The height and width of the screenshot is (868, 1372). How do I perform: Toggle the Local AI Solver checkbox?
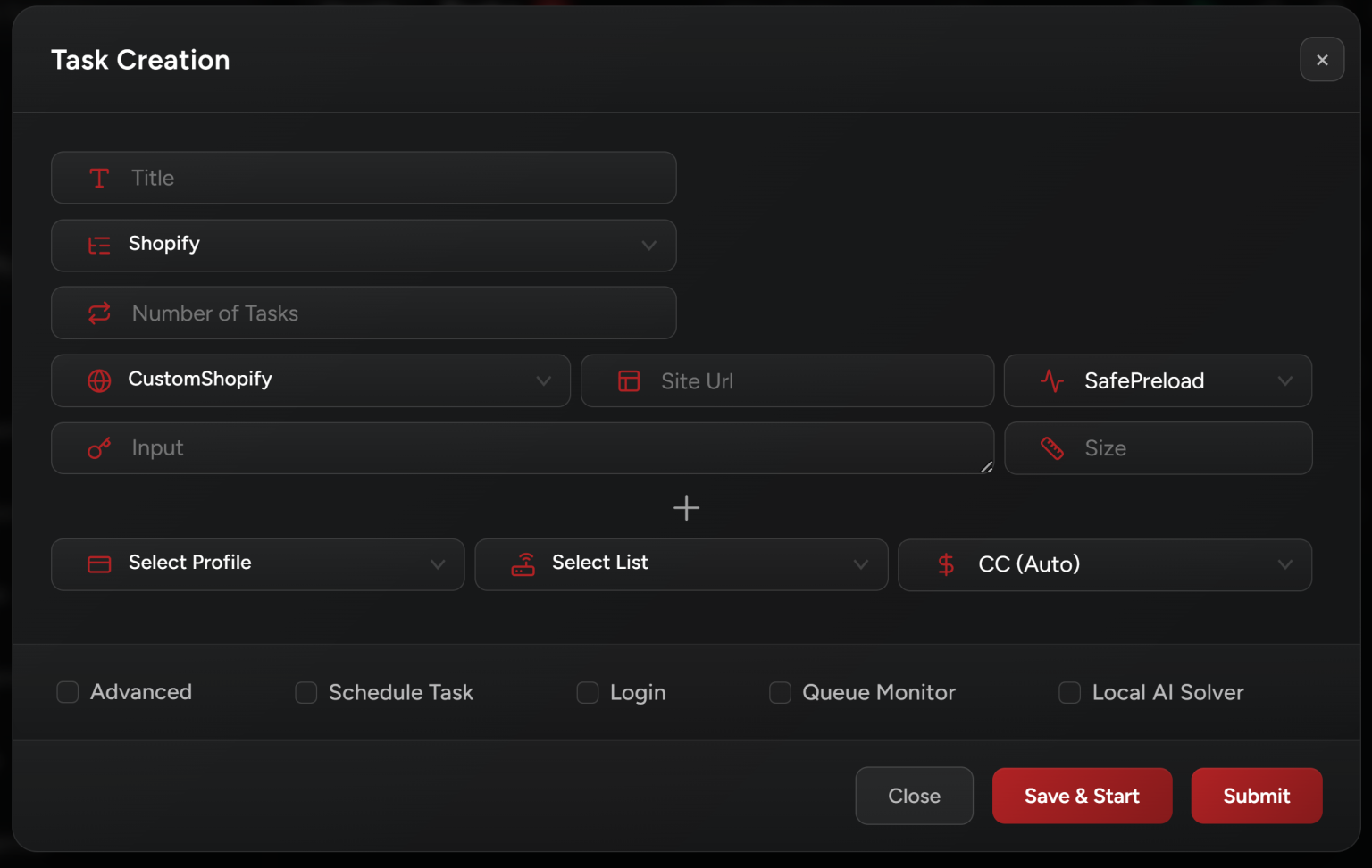point(1069,693)
